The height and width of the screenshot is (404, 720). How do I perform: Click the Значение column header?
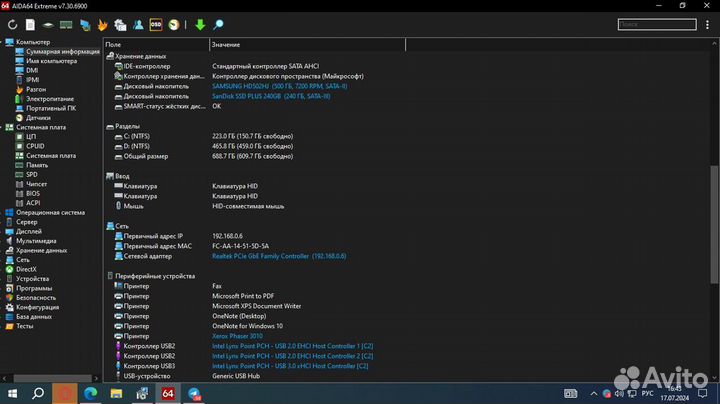click(227, 45)
